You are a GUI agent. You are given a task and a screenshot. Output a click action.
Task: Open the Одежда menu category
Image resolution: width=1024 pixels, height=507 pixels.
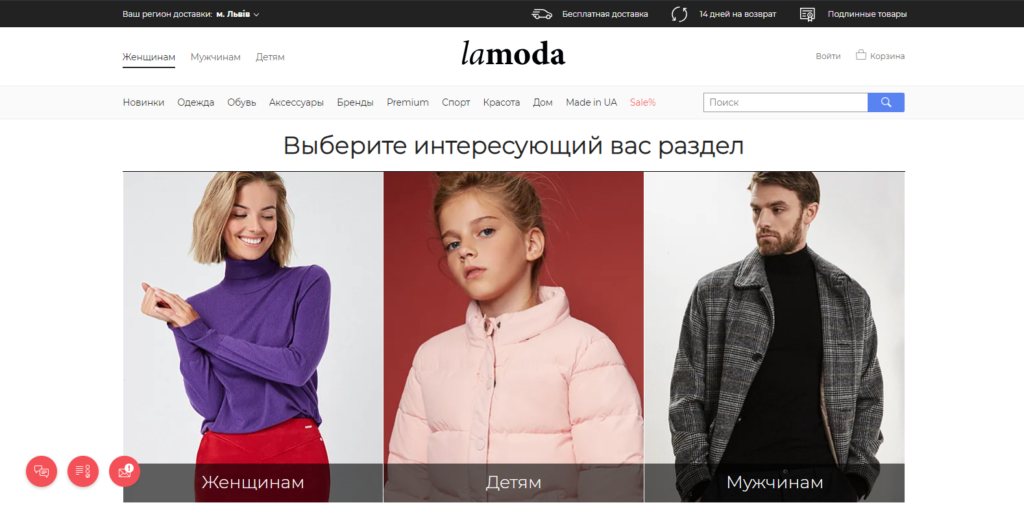[196, 103]
